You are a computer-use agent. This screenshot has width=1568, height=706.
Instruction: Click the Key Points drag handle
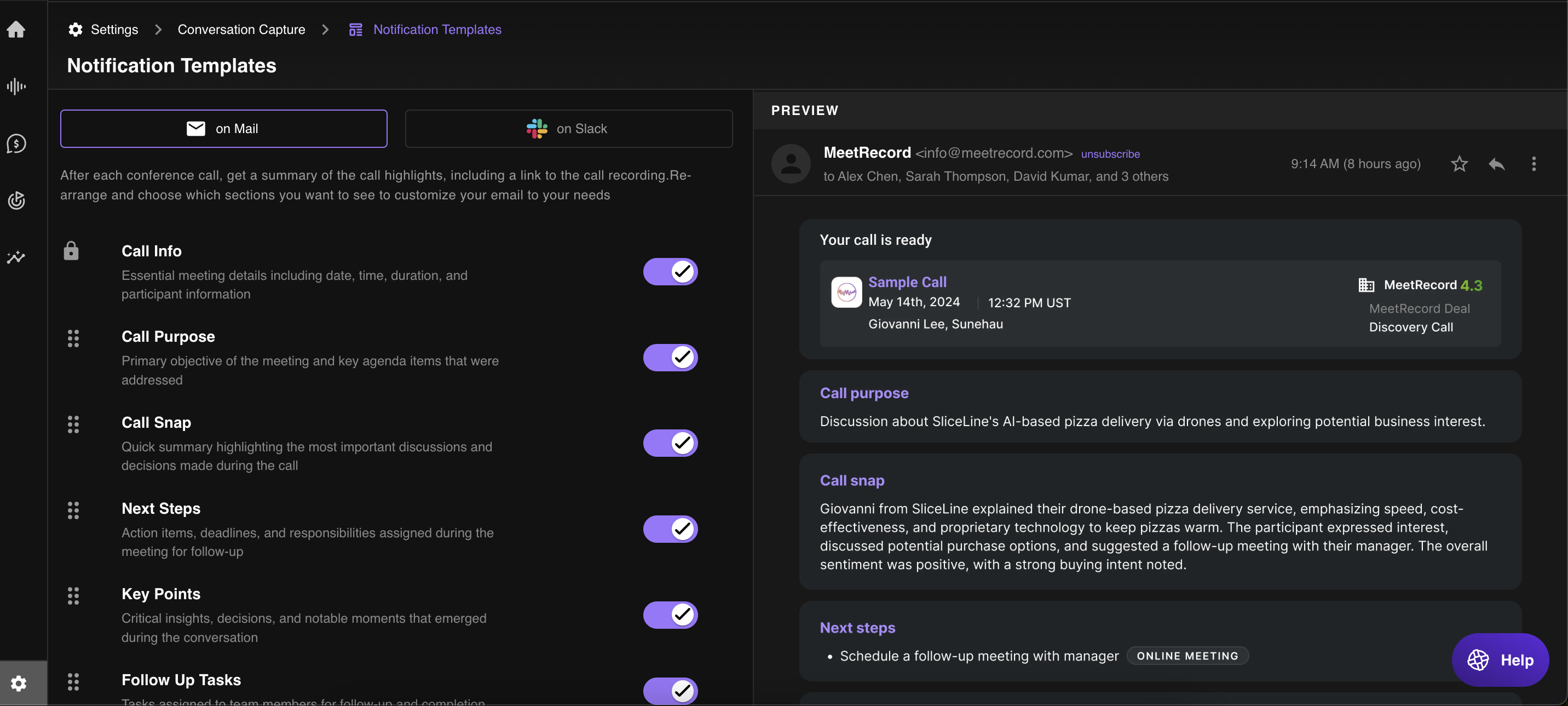point(73,596)
